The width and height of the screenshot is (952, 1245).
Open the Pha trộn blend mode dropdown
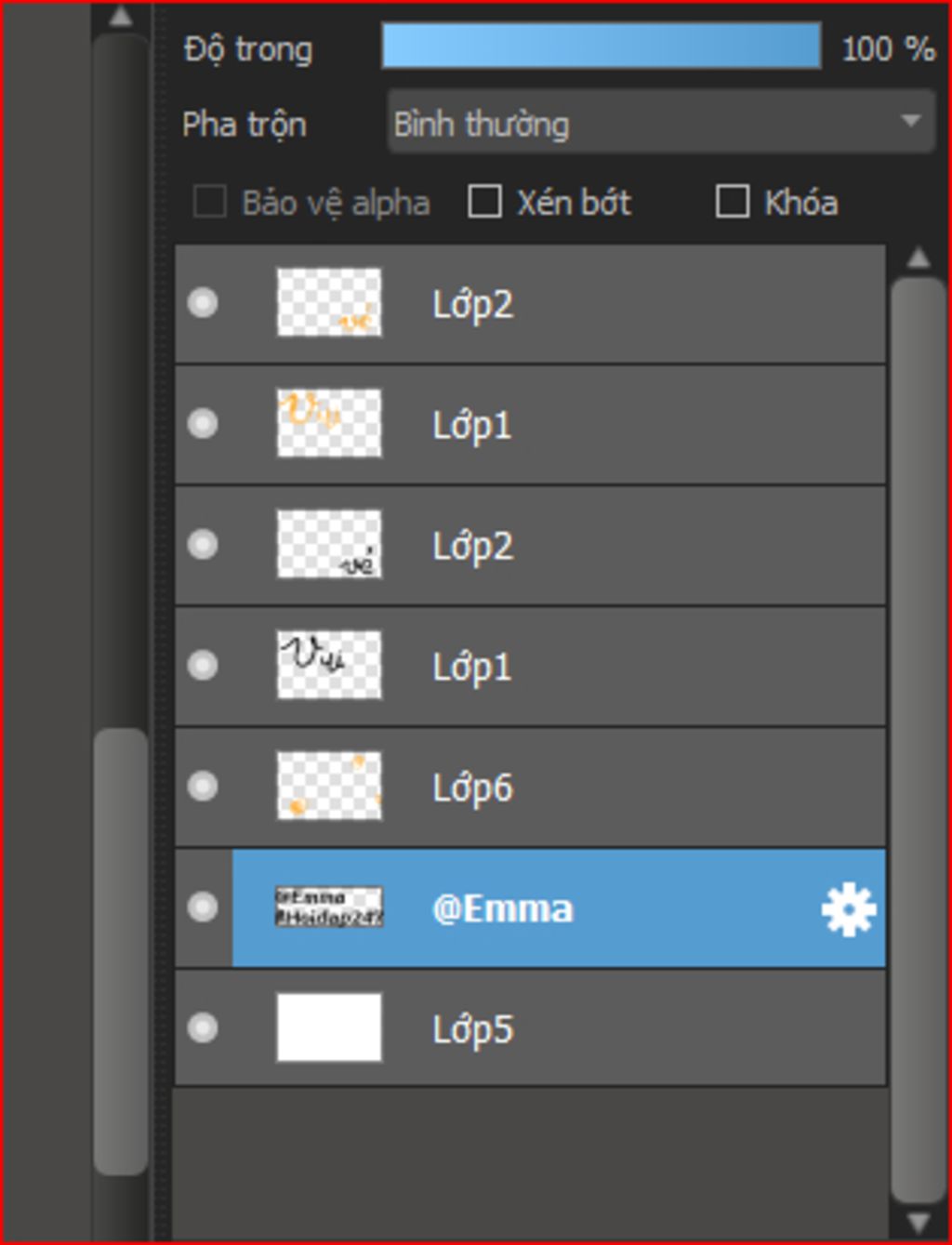(661, 122)
